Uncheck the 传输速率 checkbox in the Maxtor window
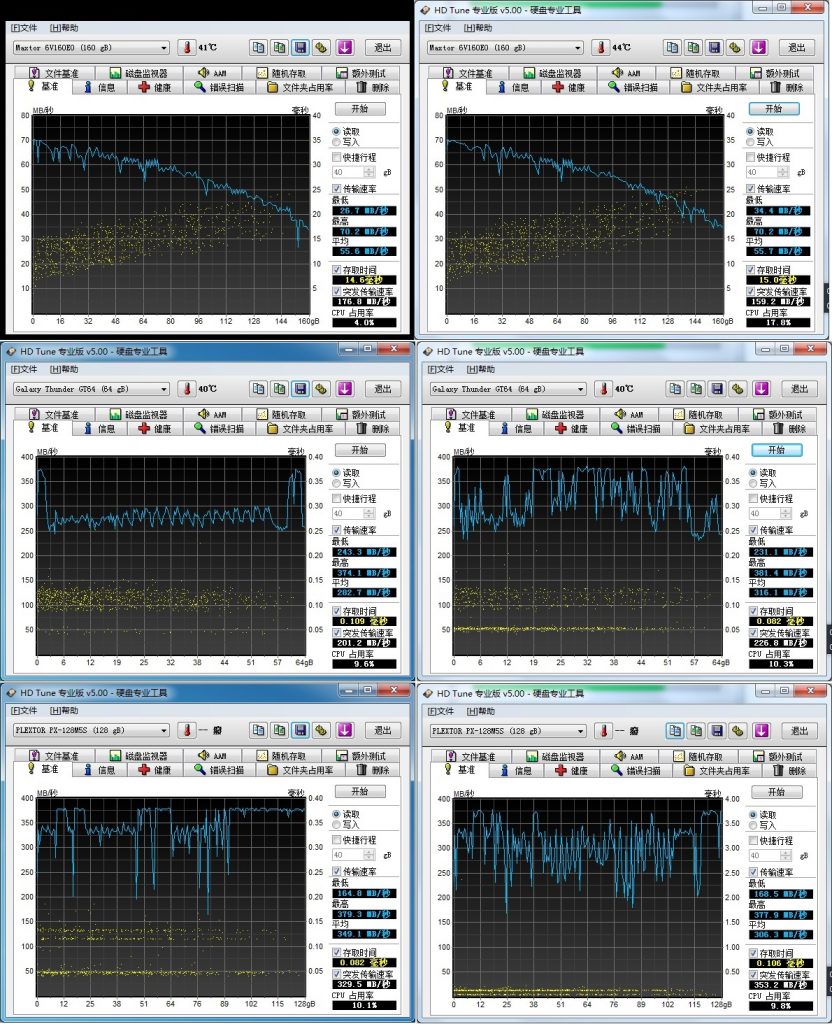 tap(336, 189)
